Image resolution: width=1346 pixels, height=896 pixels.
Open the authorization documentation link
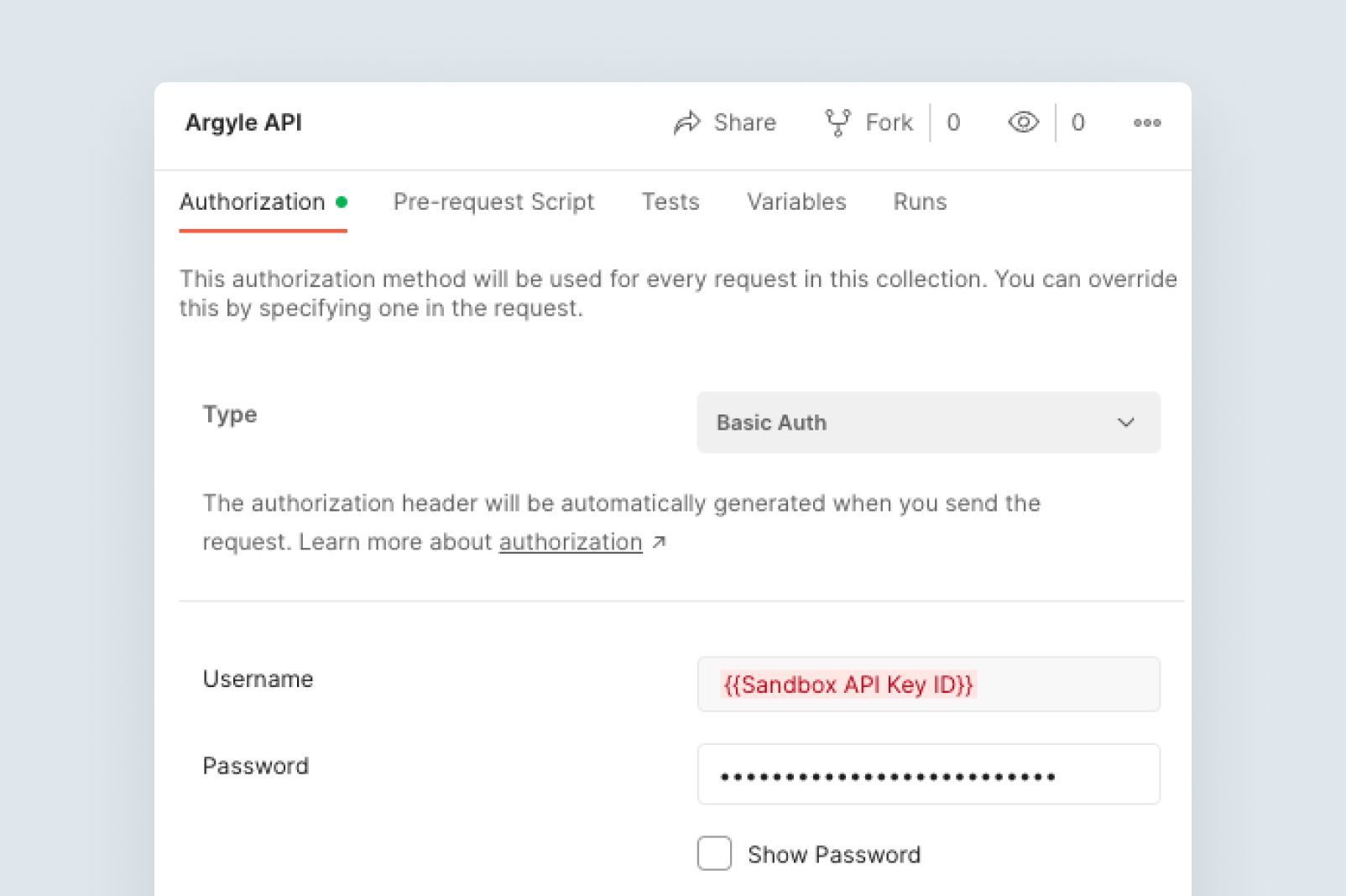coord(571,543)
